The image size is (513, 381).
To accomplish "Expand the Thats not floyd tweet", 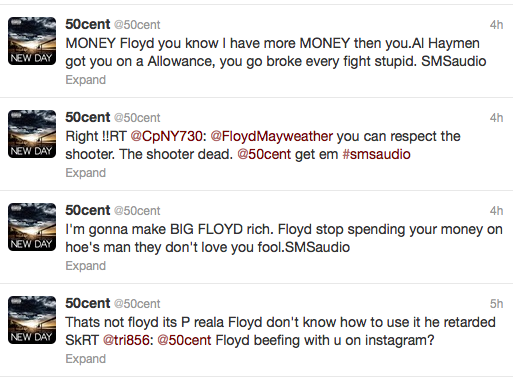I will [86, 359].
